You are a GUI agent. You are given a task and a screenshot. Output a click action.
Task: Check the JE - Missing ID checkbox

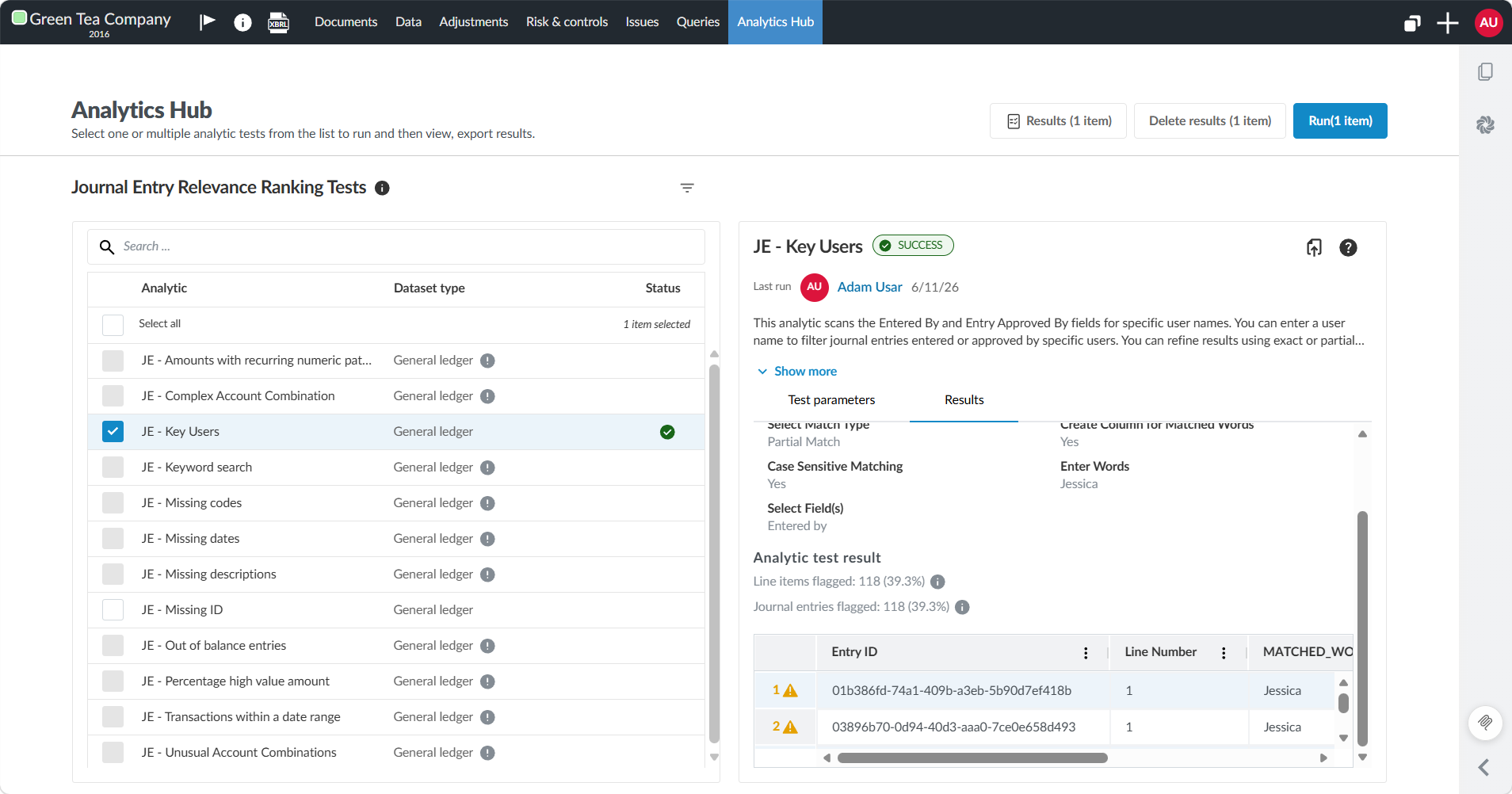[113, 610]
